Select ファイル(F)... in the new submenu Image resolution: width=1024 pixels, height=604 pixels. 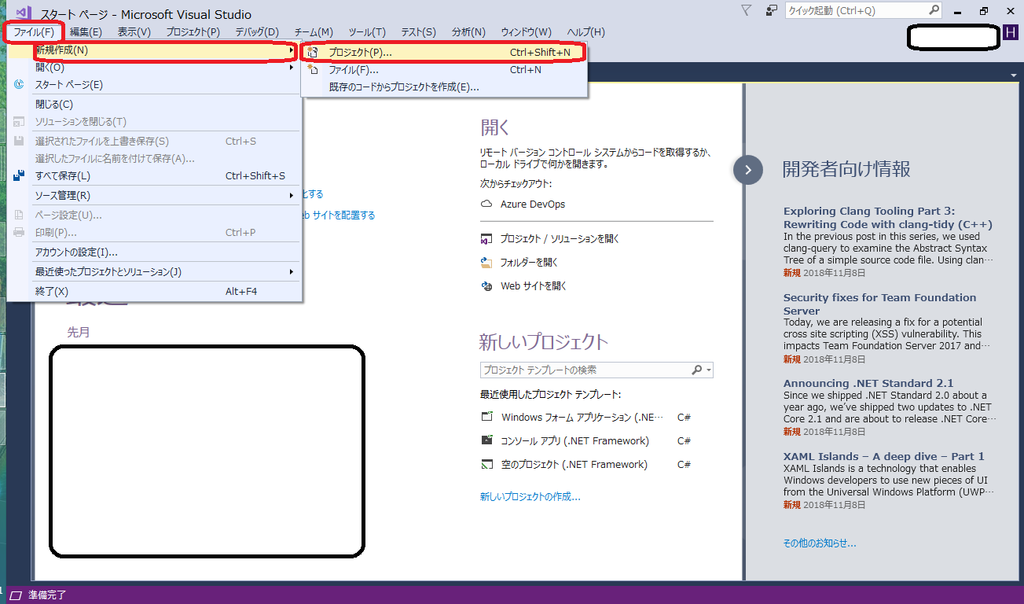click(444, 70)
